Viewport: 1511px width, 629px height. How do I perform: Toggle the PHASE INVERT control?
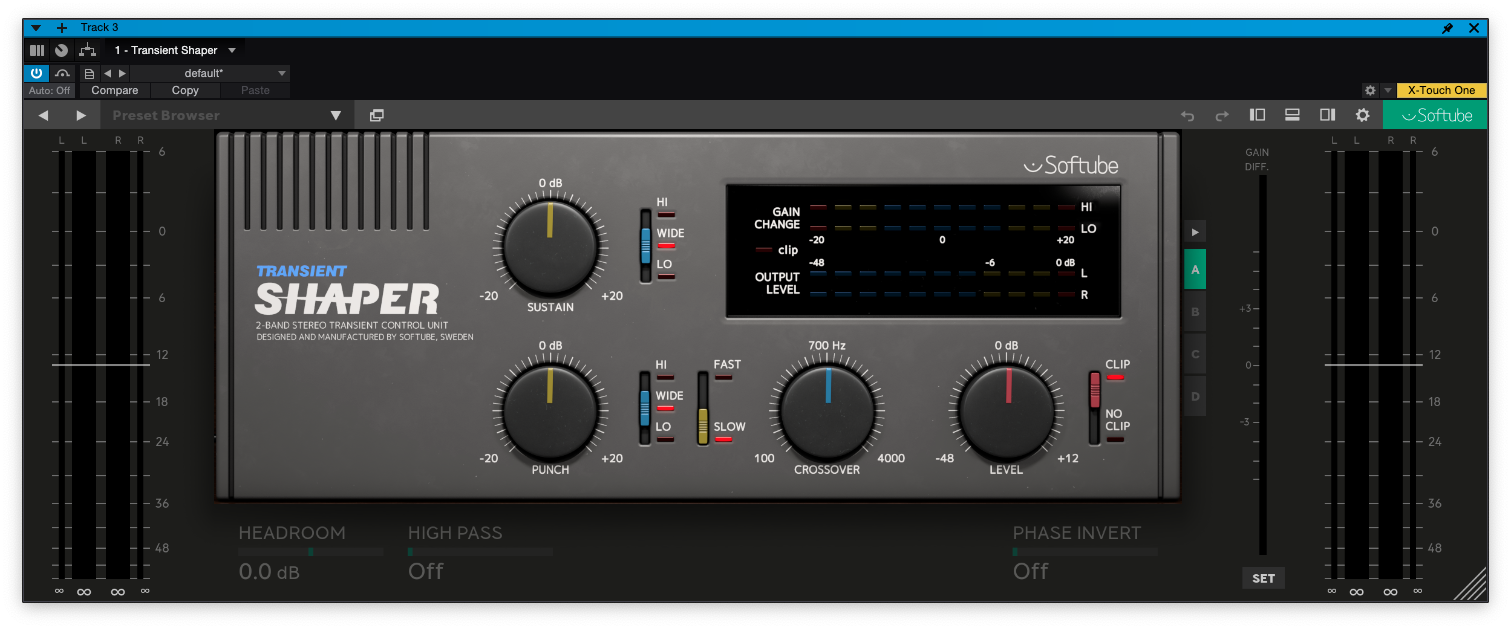(1085, 552)
